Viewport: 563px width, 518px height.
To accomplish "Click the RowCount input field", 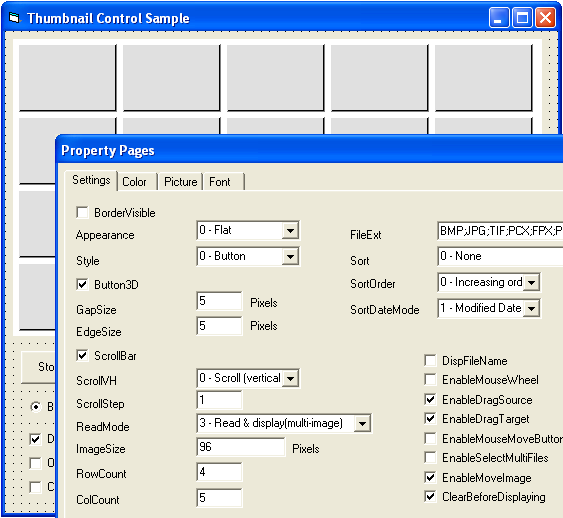I will (219, 472).
